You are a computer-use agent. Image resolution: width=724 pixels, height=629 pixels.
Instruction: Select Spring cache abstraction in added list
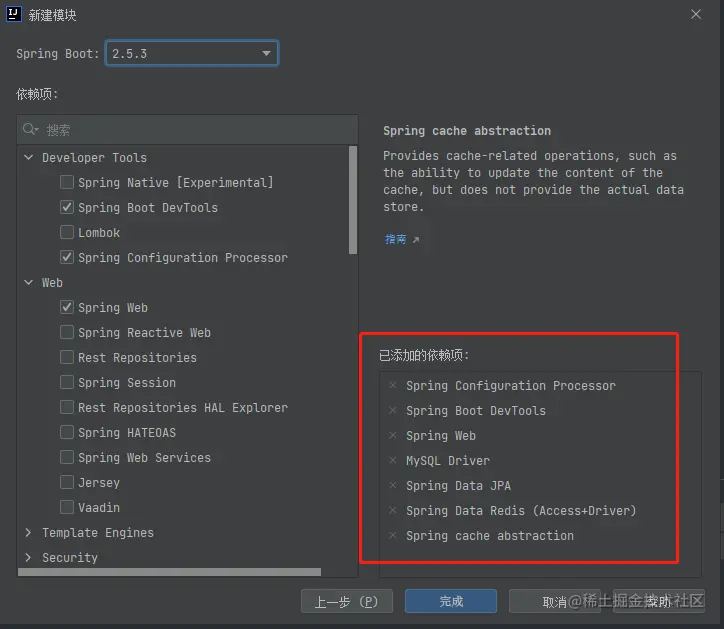(489, 535)
